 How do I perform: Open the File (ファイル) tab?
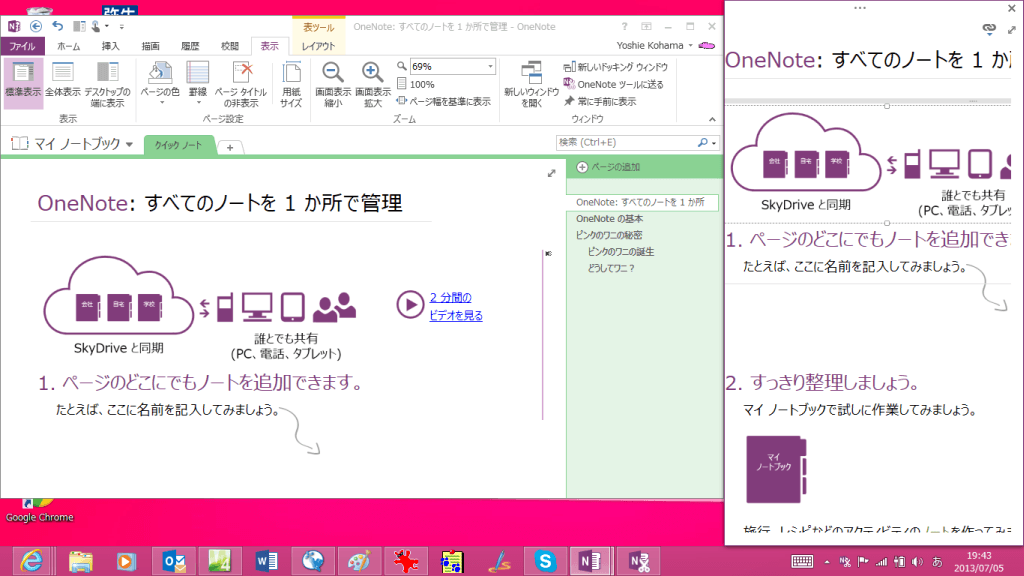click(22, 46)
